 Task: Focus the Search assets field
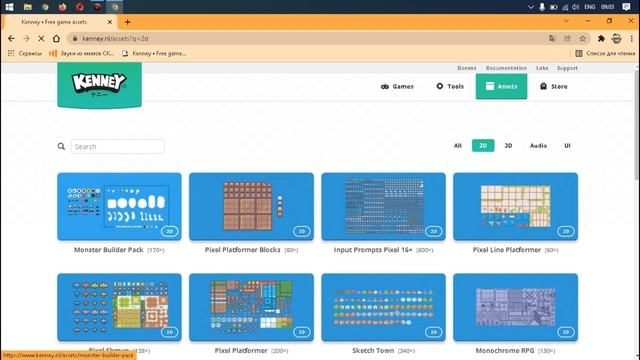[x=118, y=146]
